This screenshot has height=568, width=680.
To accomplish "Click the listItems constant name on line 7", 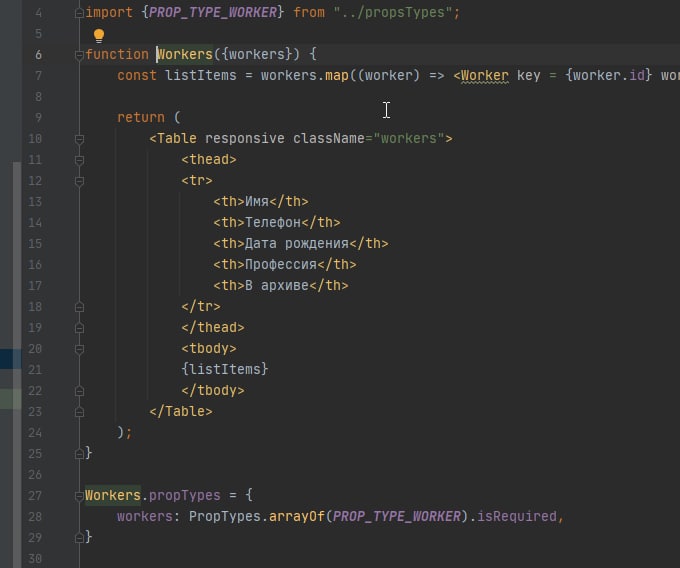I will tap(201, 76).
